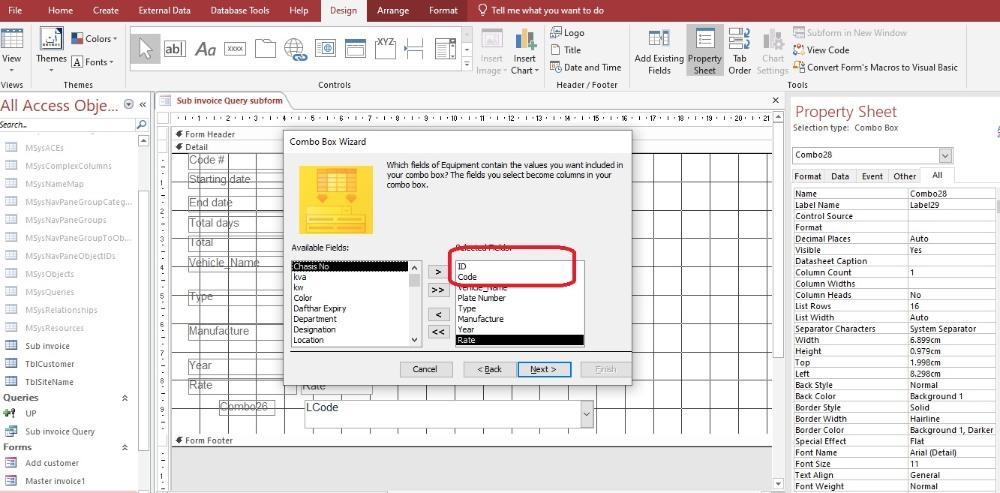Screen dimensions: 1000x493
Task: Close the Sub invoice Query subform tab
Action: (x=776, y=101)
